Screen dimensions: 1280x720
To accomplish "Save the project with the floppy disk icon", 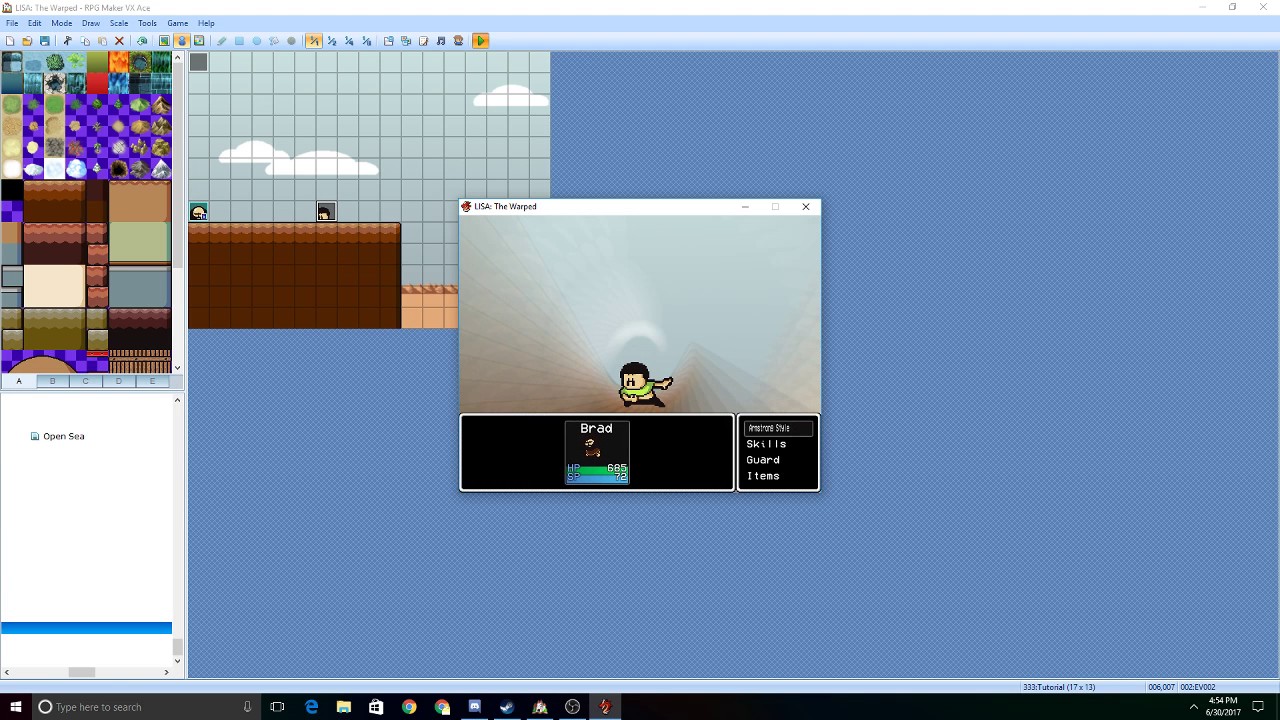I will pos(44,41).
